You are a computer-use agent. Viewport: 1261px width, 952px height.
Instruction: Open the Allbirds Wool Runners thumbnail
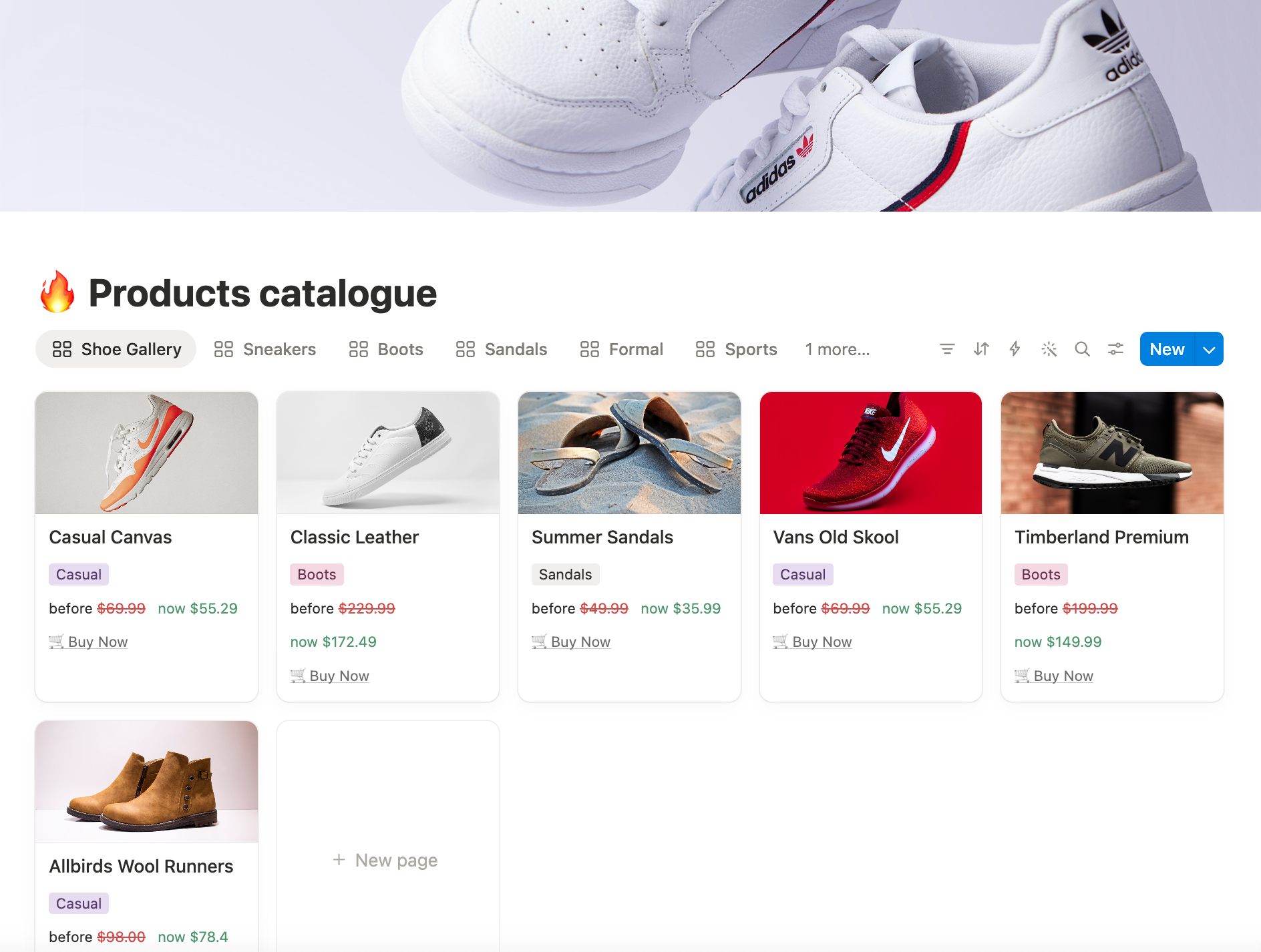(x=147, y=782)
